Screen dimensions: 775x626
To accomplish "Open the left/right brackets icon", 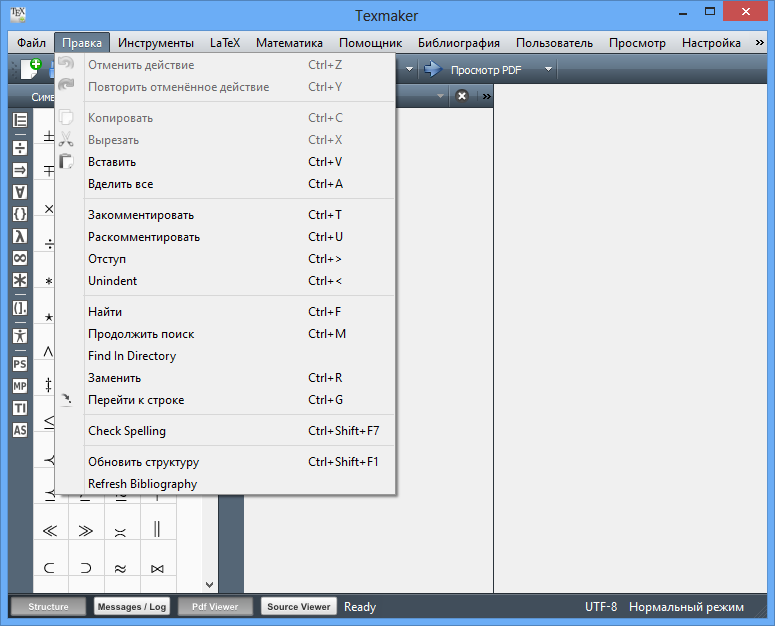I will [20, 308].
